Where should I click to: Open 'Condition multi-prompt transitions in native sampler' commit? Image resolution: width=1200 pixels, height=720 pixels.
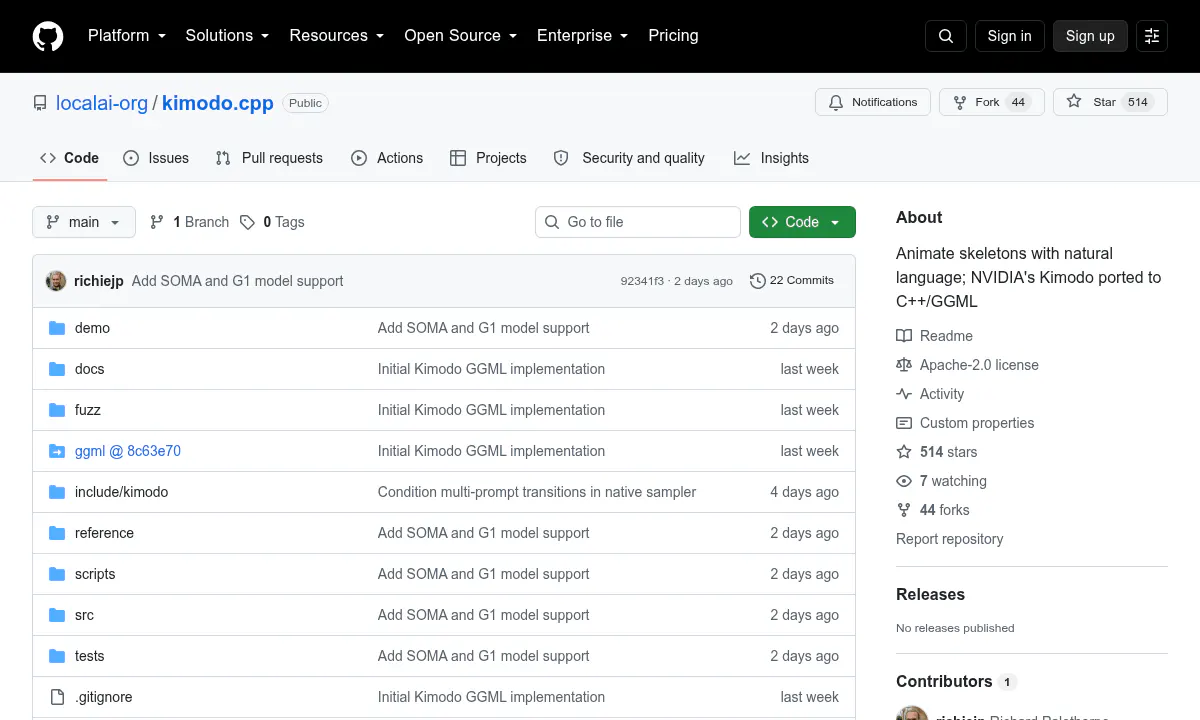click(x=537, y=492)
